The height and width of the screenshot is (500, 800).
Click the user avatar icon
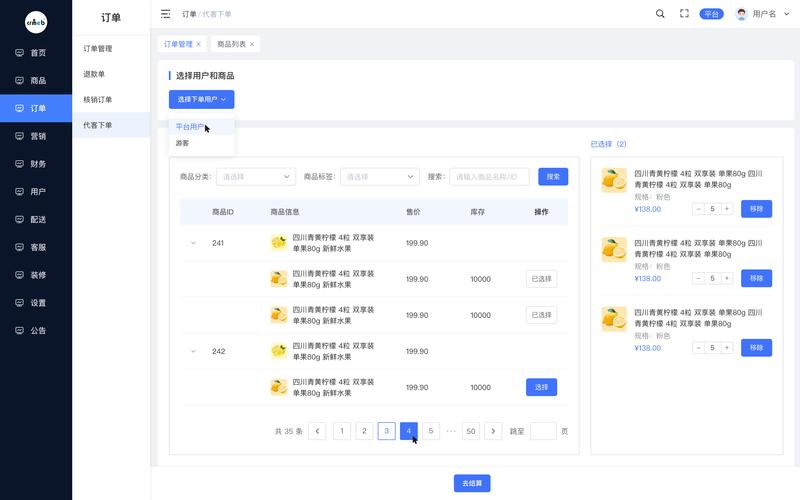click(741, 14)
